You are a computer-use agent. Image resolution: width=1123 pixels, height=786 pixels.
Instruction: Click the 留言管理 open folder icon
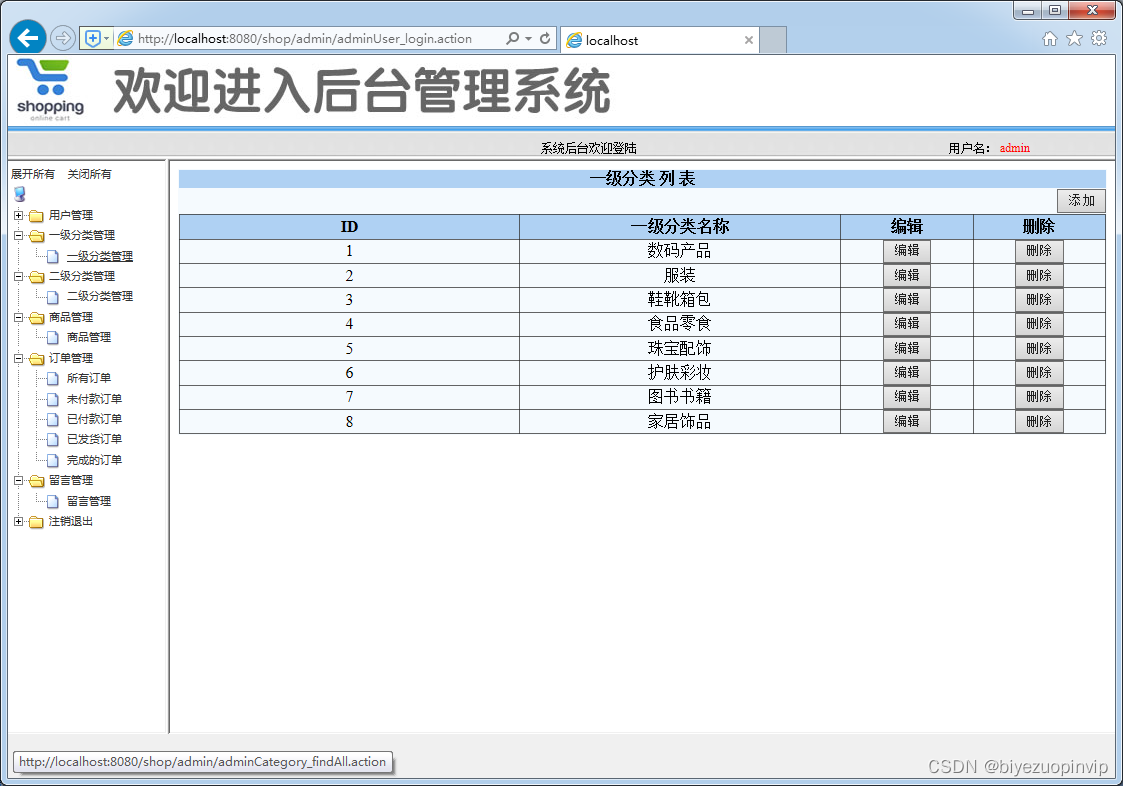point(37,481)
